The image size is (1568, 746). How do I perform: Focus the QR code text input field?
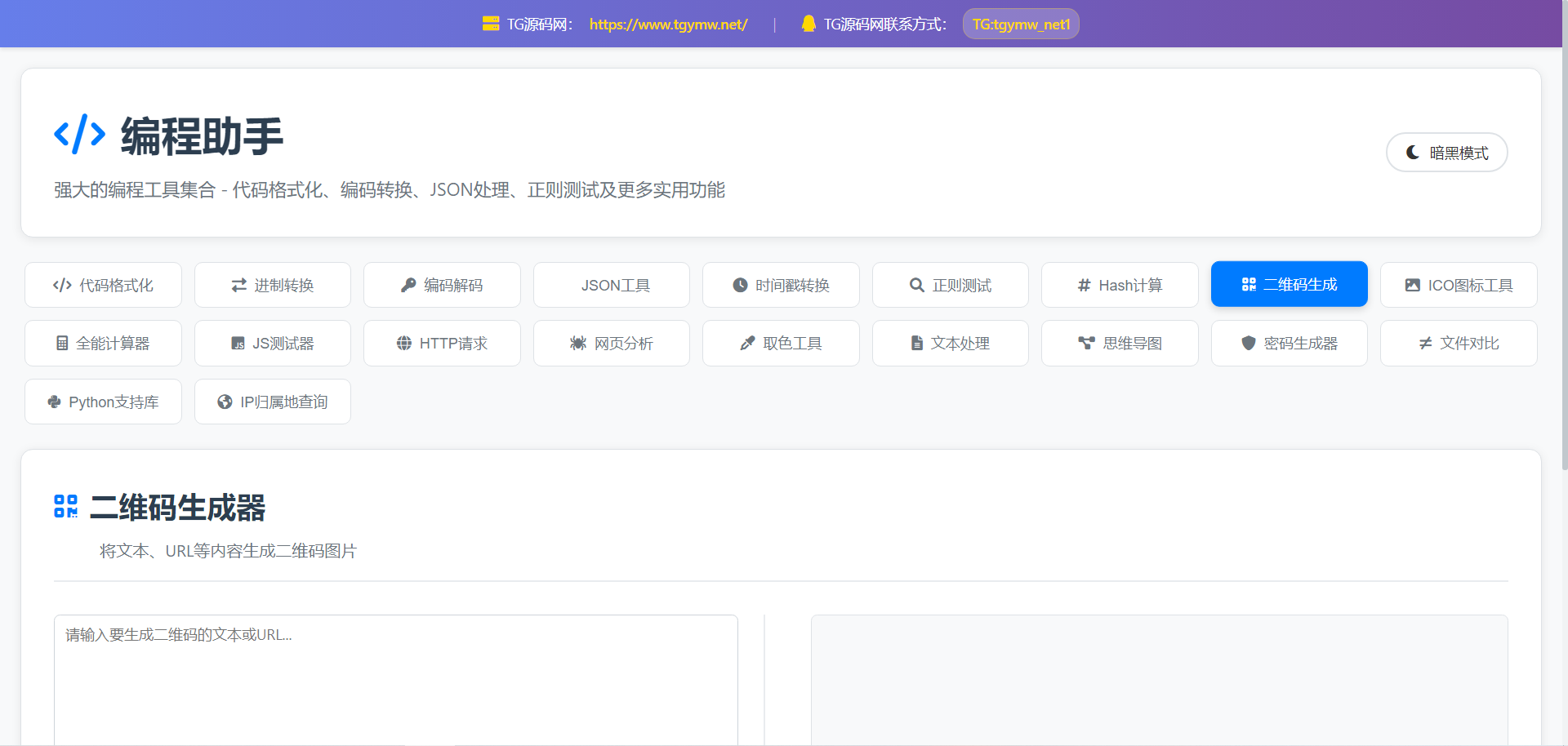396,677
